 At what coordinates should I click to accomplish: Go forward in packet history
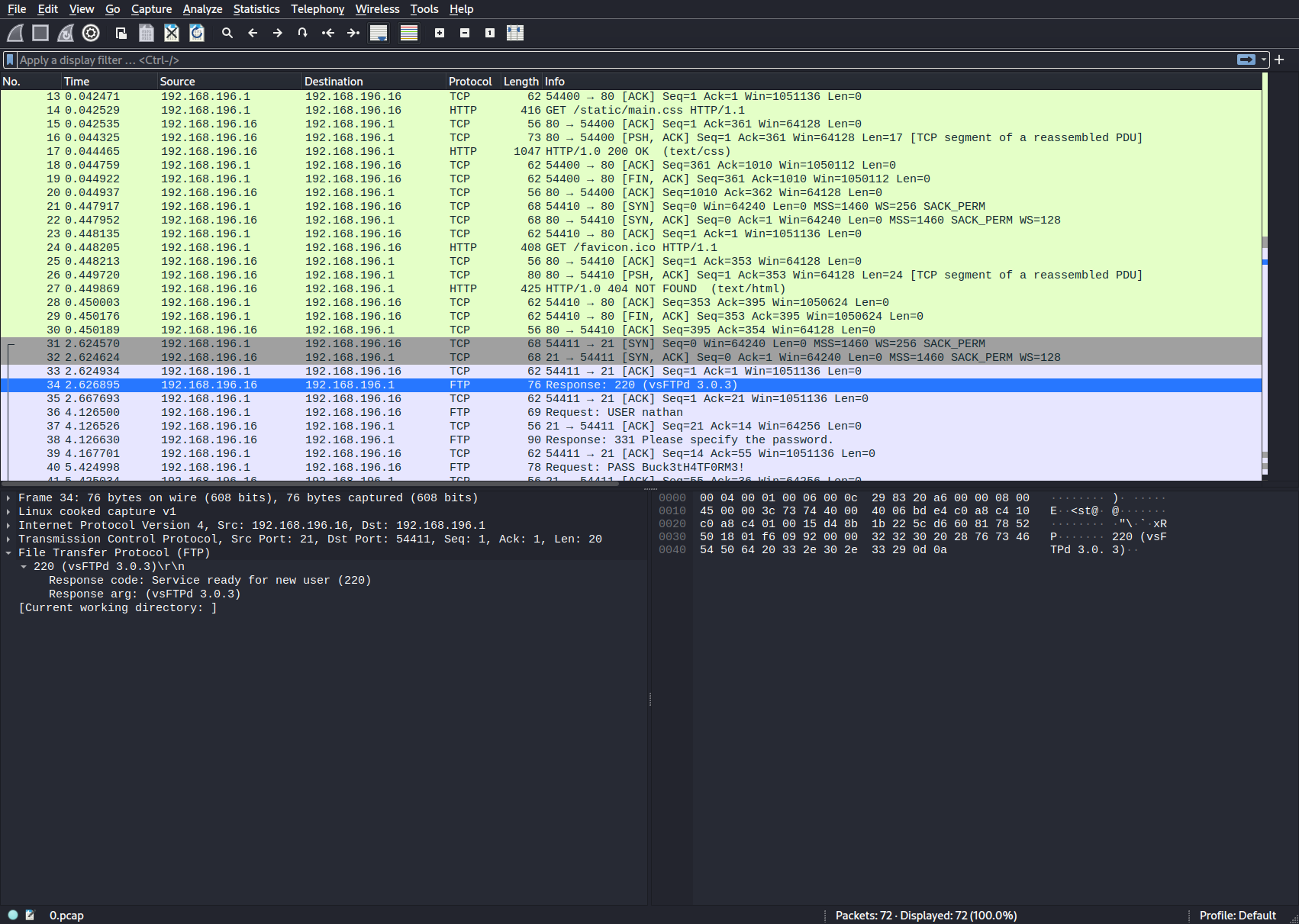278,33
